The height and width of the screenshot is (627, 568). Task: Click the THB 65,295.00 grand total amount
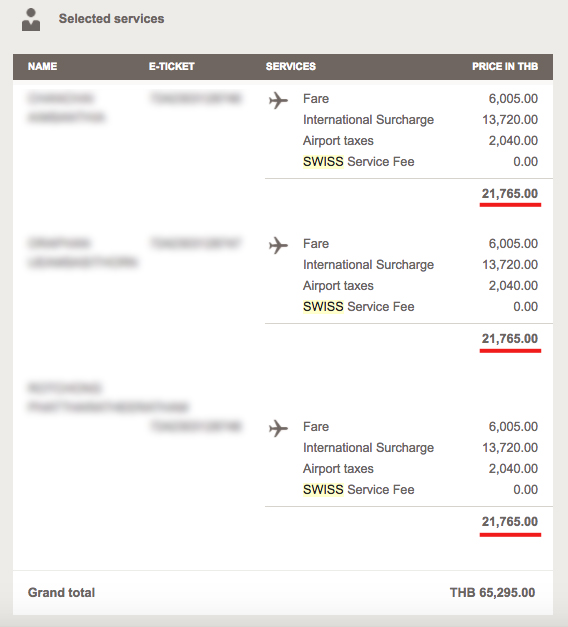[492, 593]
